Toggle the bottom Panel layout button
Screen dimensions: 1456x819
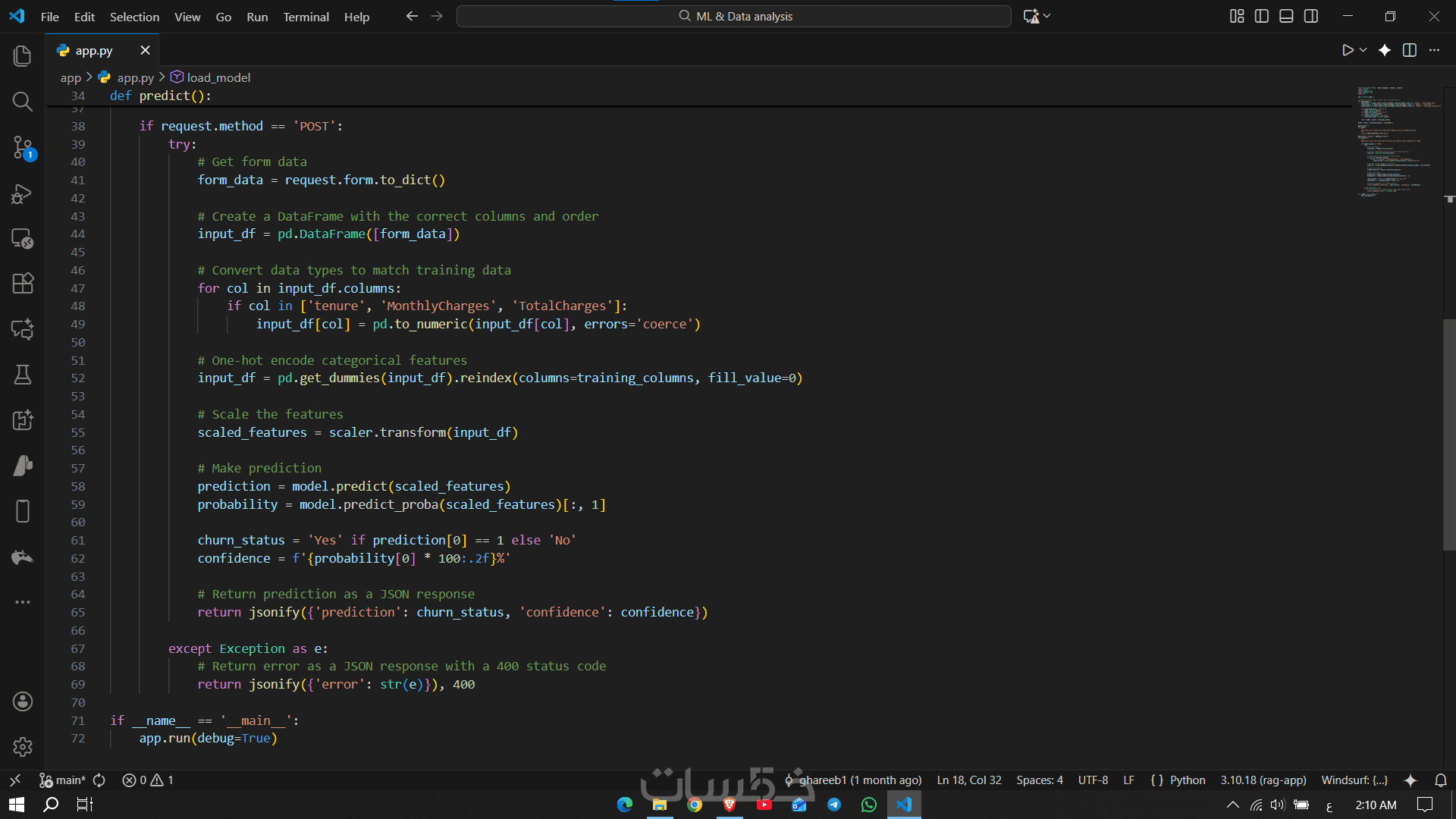click(1286, 16)
